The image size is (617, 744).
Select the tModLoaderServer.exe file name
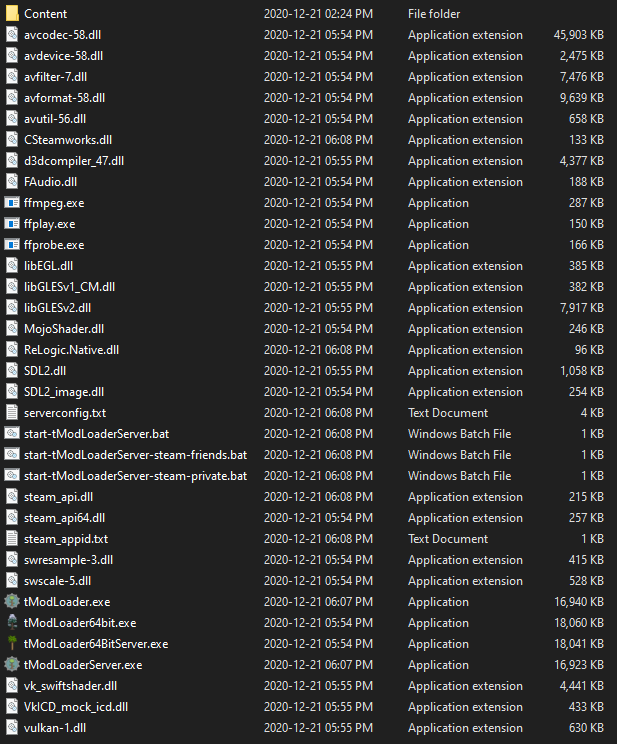click(x=83, y=665)
